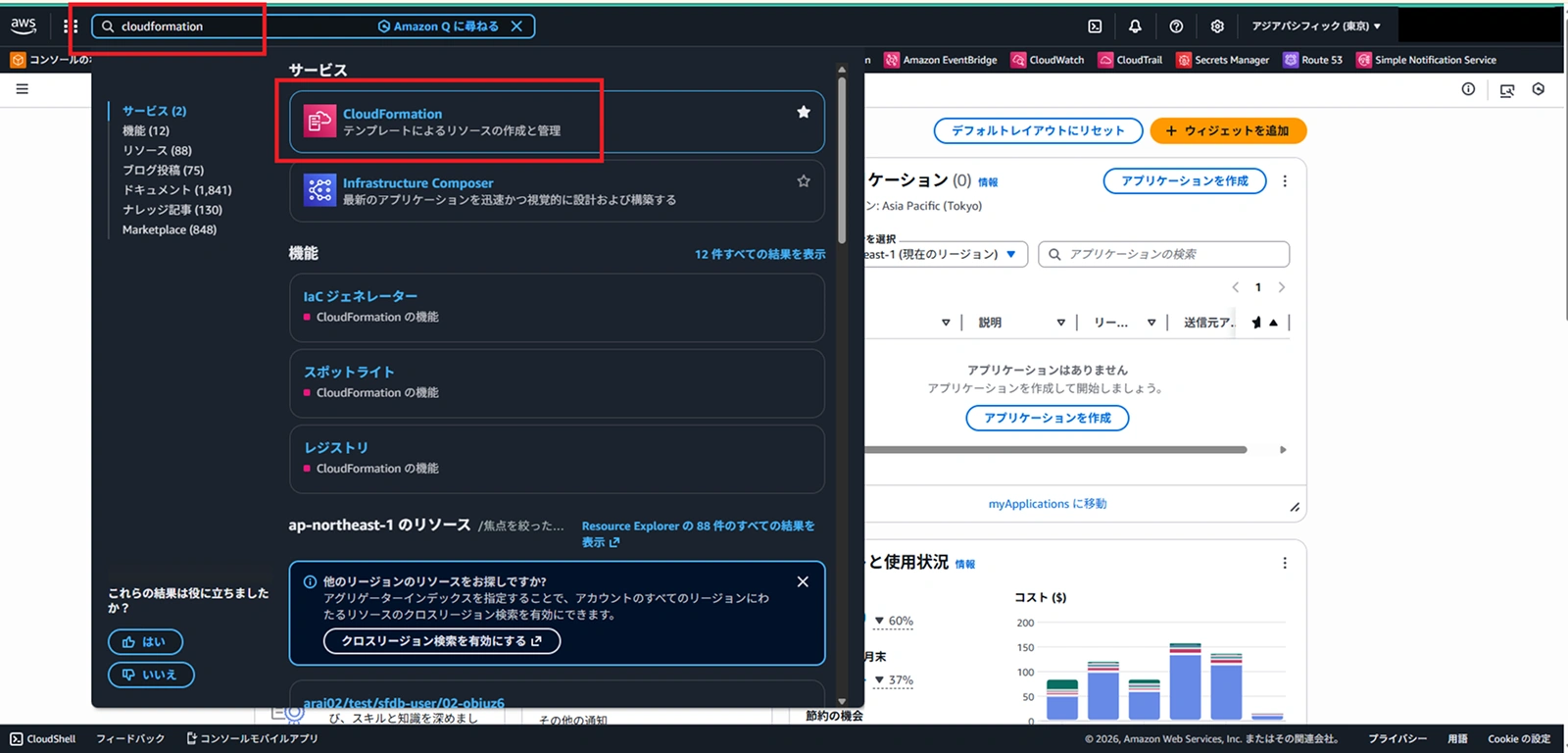Screen dimensions: 1568x753
Task: Open CloudTrail from favorites bar
Action: coord(1131,60)
